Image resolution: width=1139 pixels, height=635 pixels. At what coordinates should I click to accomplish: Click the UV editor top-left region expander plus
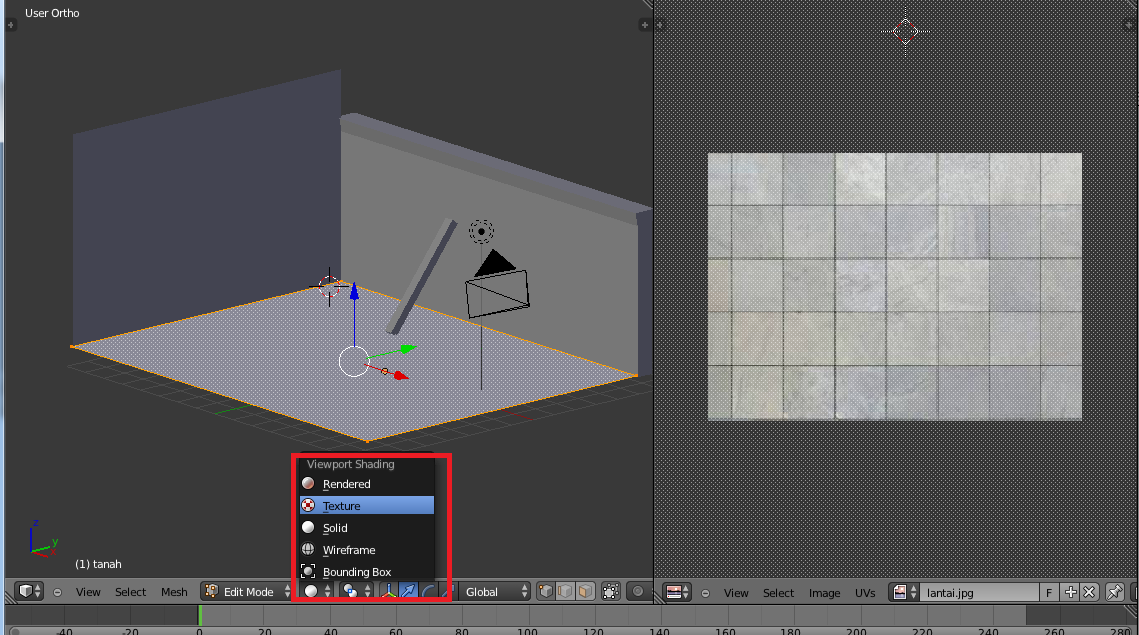click(660, 25)
